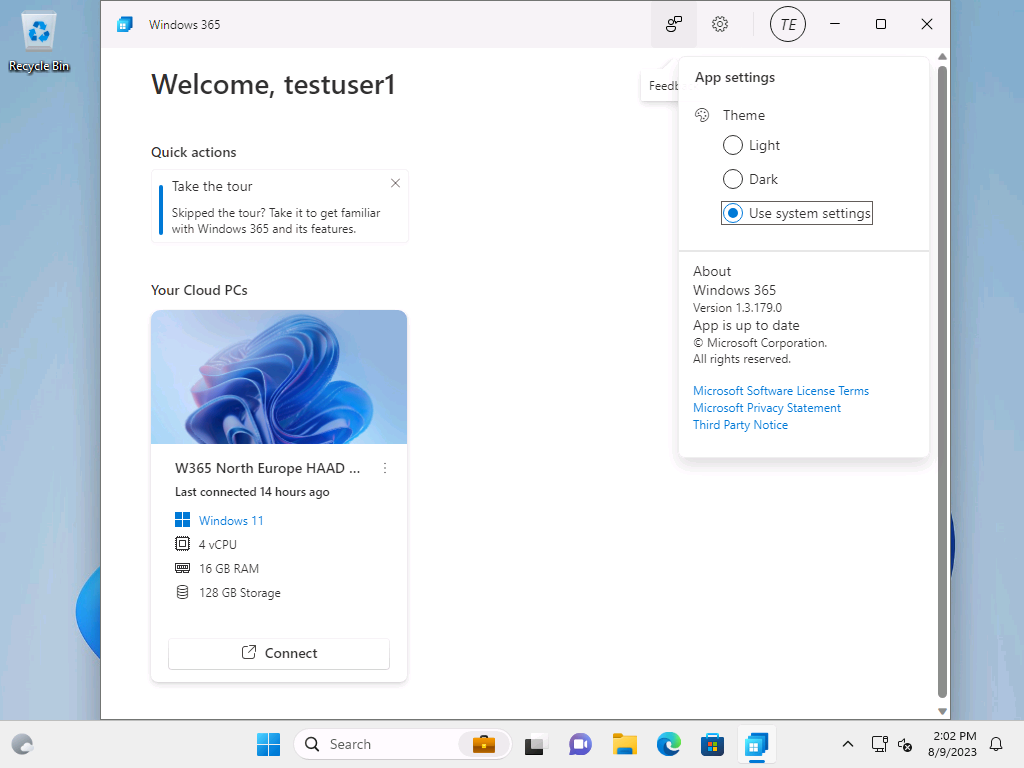Dismiss the Take the tour card
1024x768 pixels.
(395, 184)
